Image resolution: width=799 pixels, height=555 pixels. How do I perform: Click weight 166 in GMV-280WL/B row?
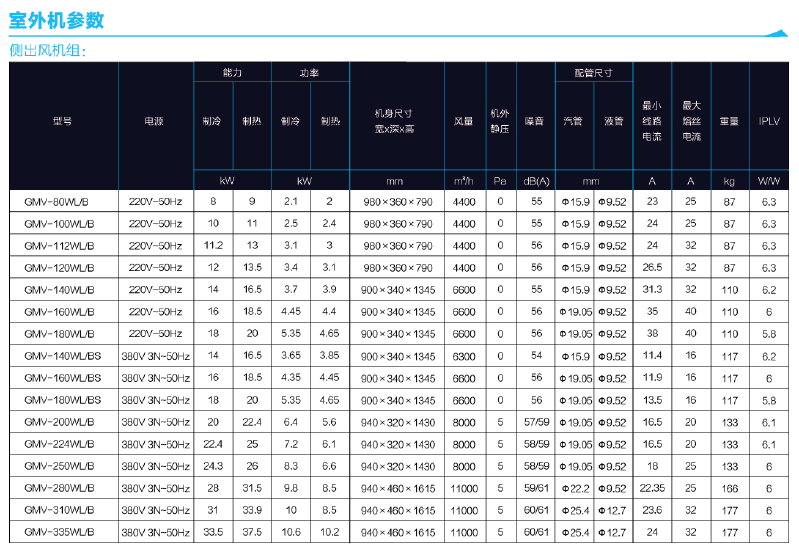[730, 489]
